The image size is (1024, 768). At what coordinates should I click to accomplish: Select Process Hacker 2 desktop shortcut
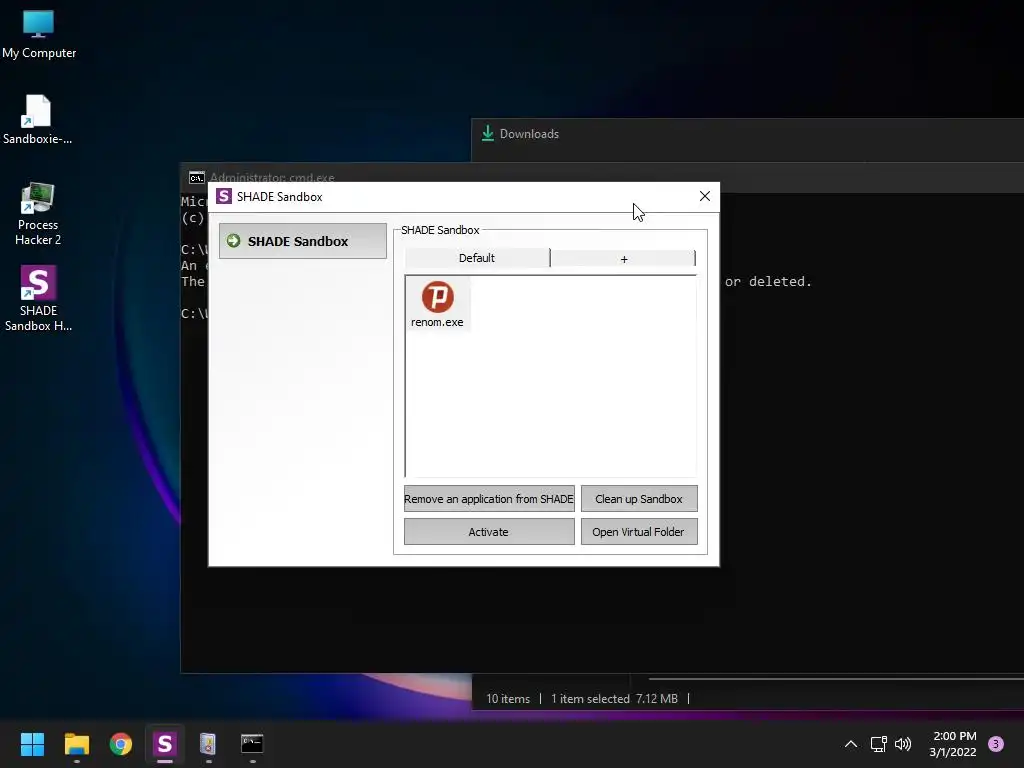(x=38, y=214)
